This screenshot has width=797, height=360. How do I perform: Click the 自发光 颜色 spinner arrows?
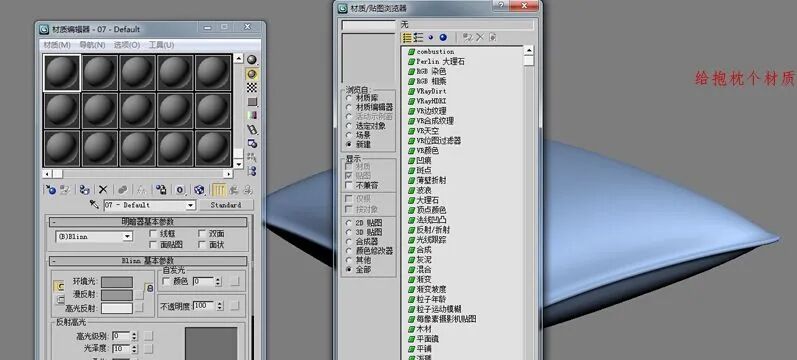218,281
